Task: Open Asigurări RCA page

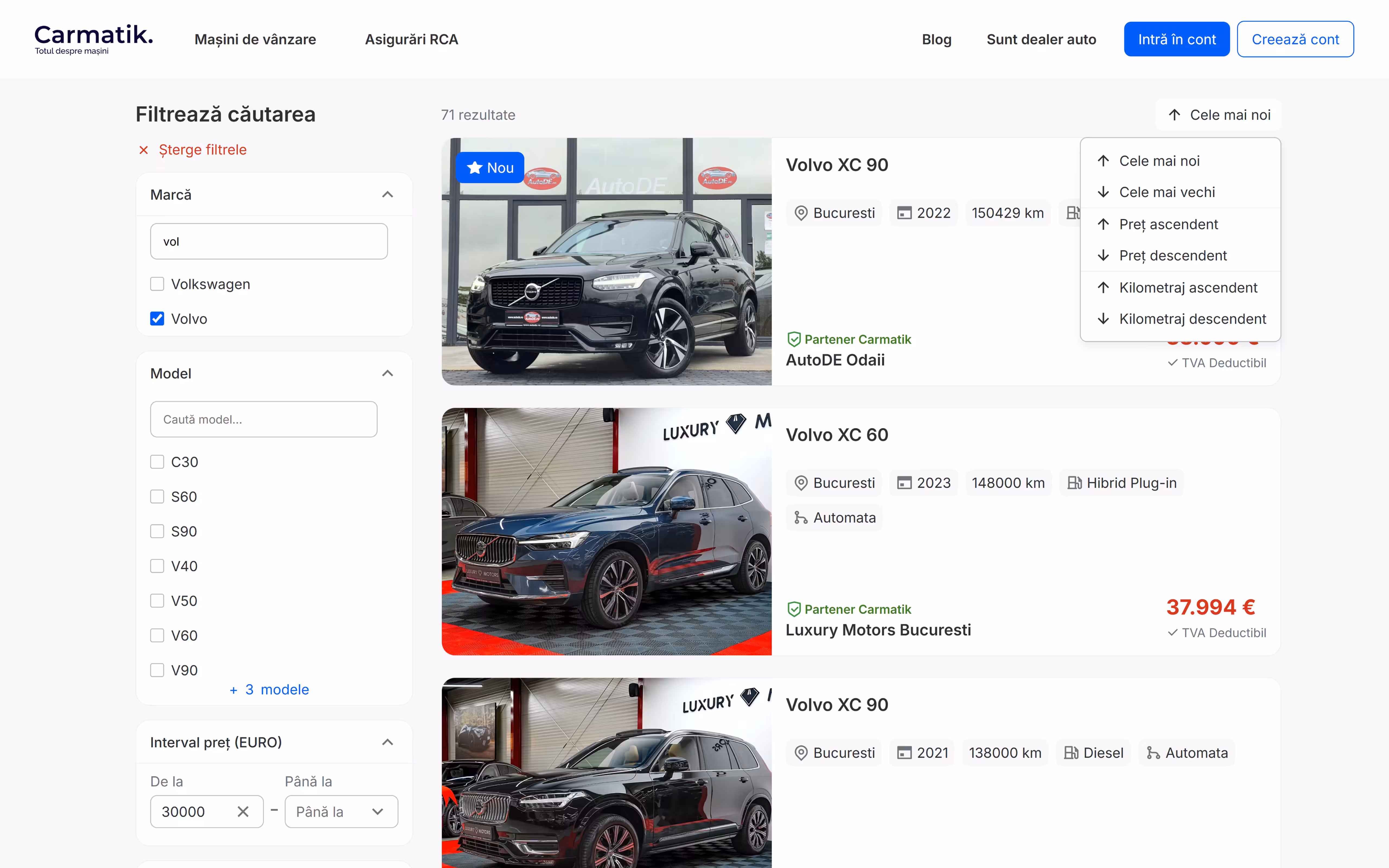Action: (x=412, y=39)
